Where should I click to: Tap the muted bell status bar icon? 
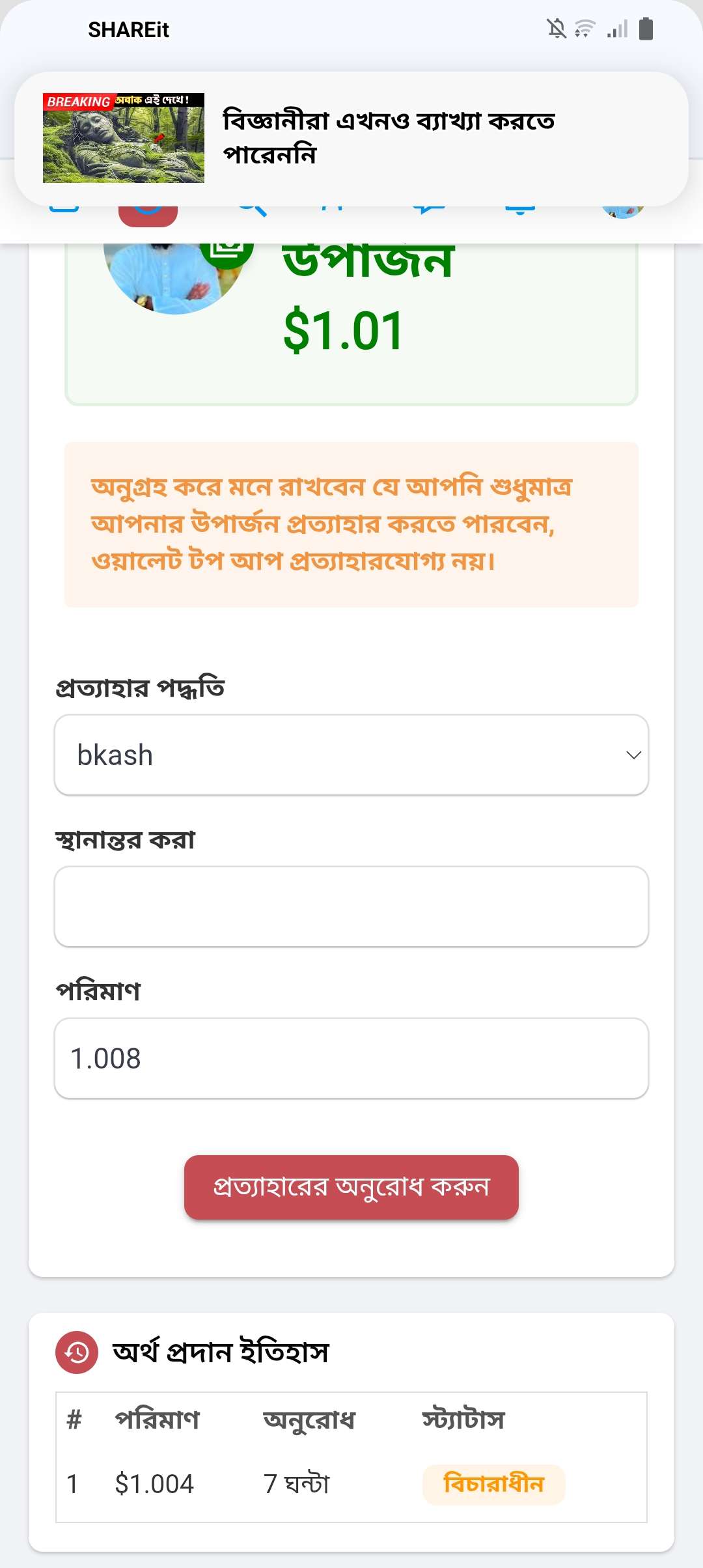point(556,29)
